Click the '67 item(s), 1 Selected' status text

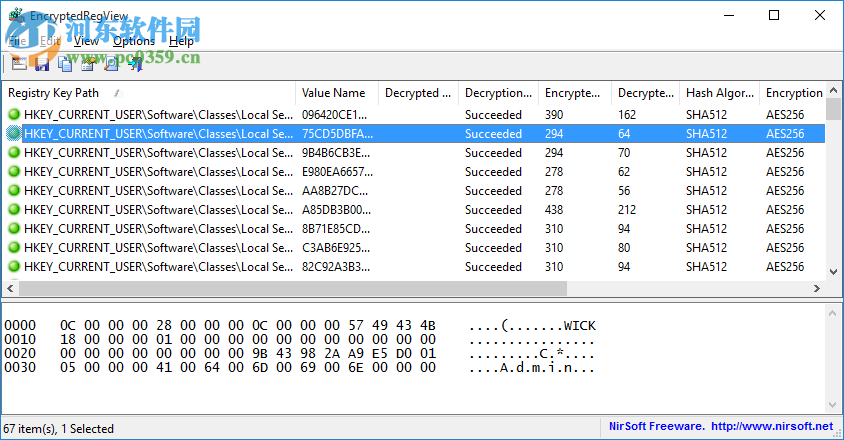tap(59, 429)
